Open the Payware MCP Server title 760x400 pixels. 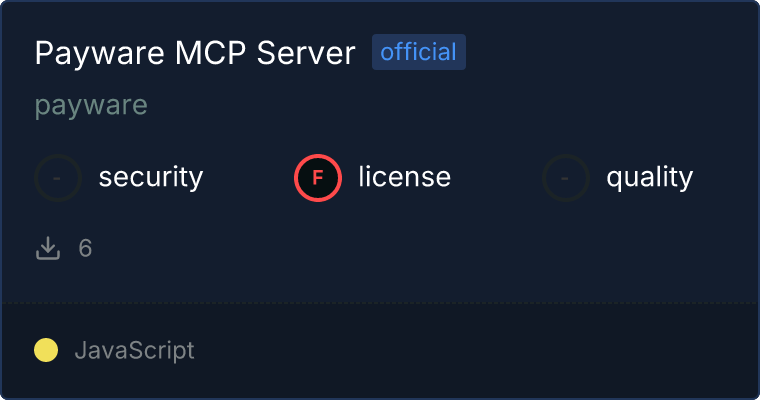point(195,52)
